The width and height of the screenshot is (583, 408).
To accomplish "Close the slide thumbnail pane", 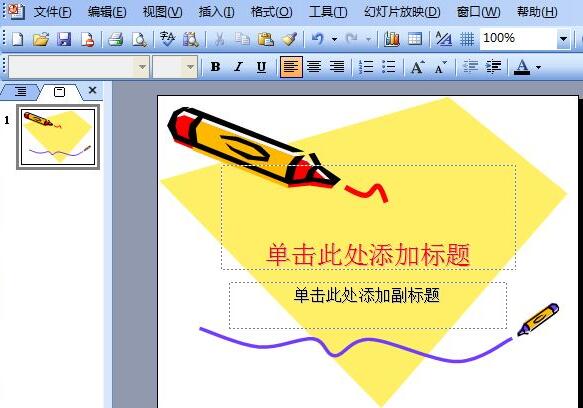I will coord(92,90).
